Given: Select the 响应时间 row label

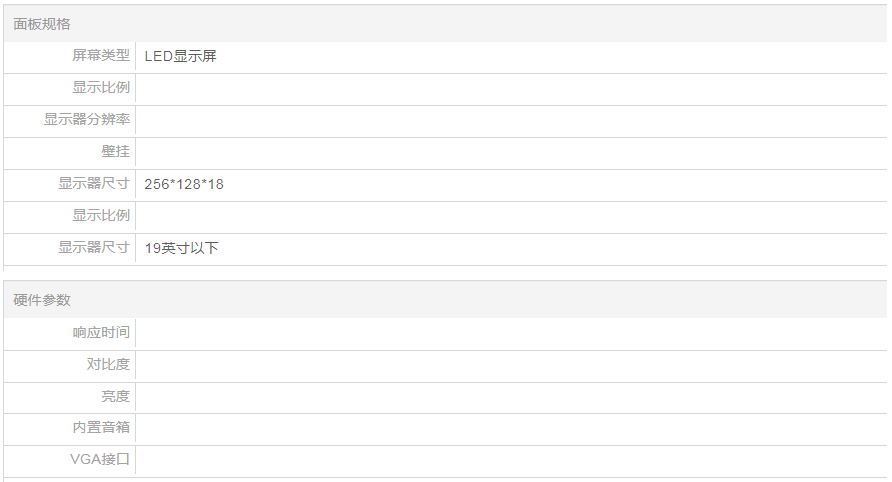Looking at the screenshot, I should pyautogui.click(x=101, y=332).
